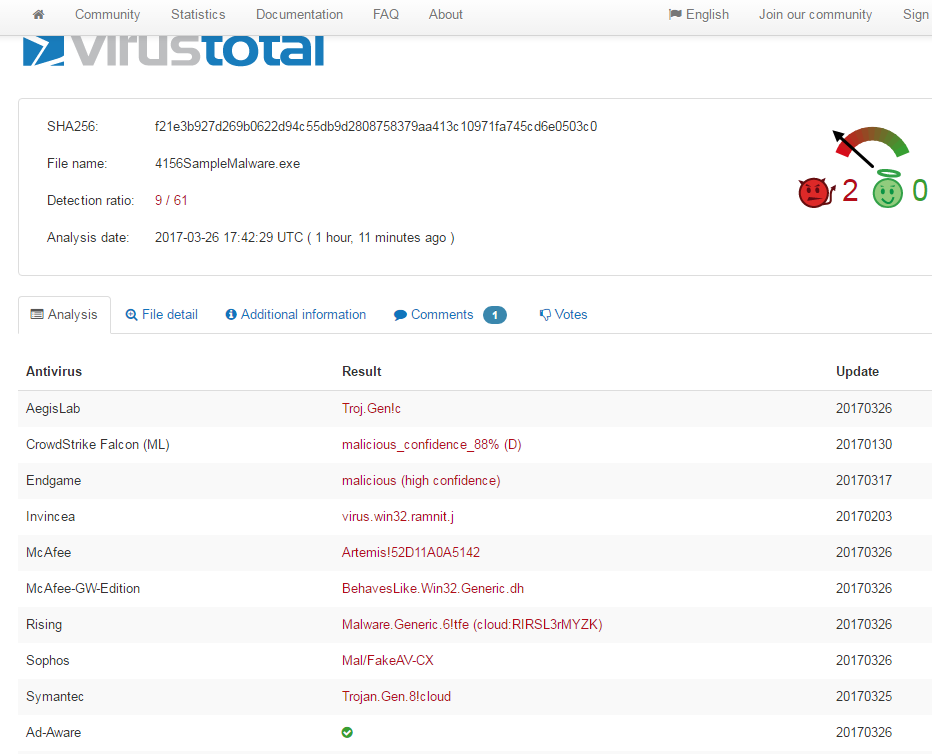Image resolution: width=932 pixels, height=754 pixels.
Task: Click the Rising antivirus name
Action: pyautogui.click(x=44, y=624)
